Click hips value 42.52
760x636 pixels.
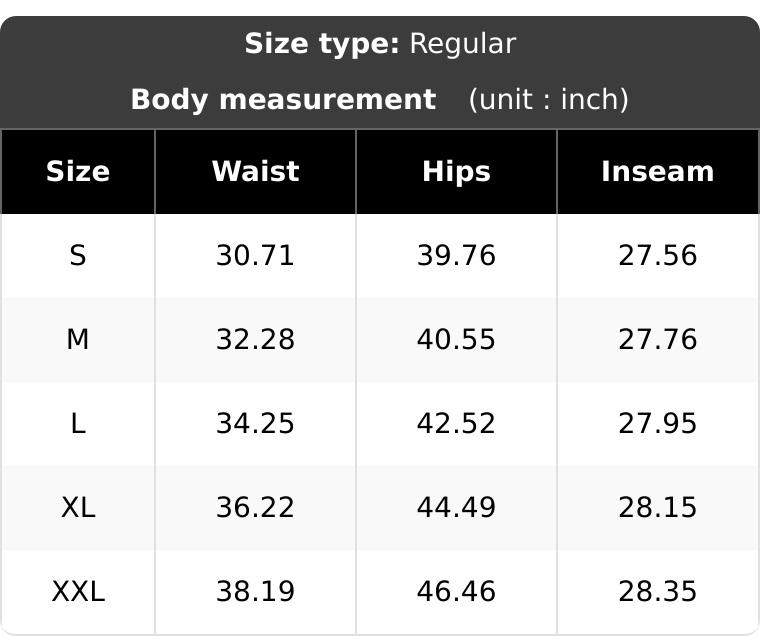(456, 423)
